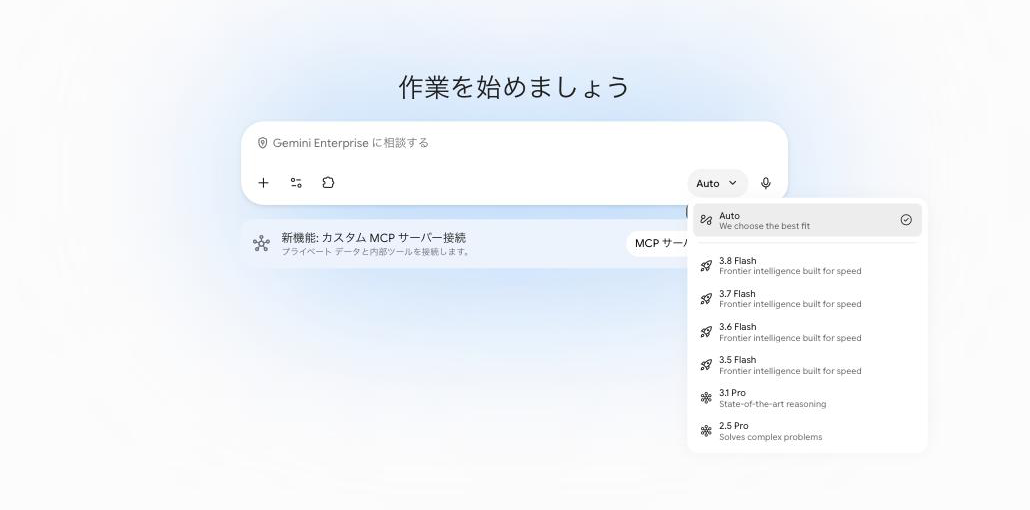
Task: Click the 'State-of-the-art reasoning' description
Action: [772, 404]
